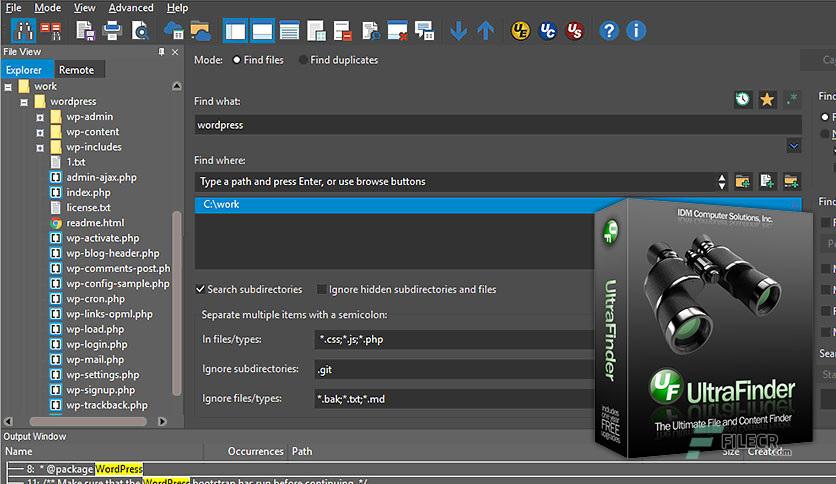Collapse the work folder tree node

click(8, 87)
